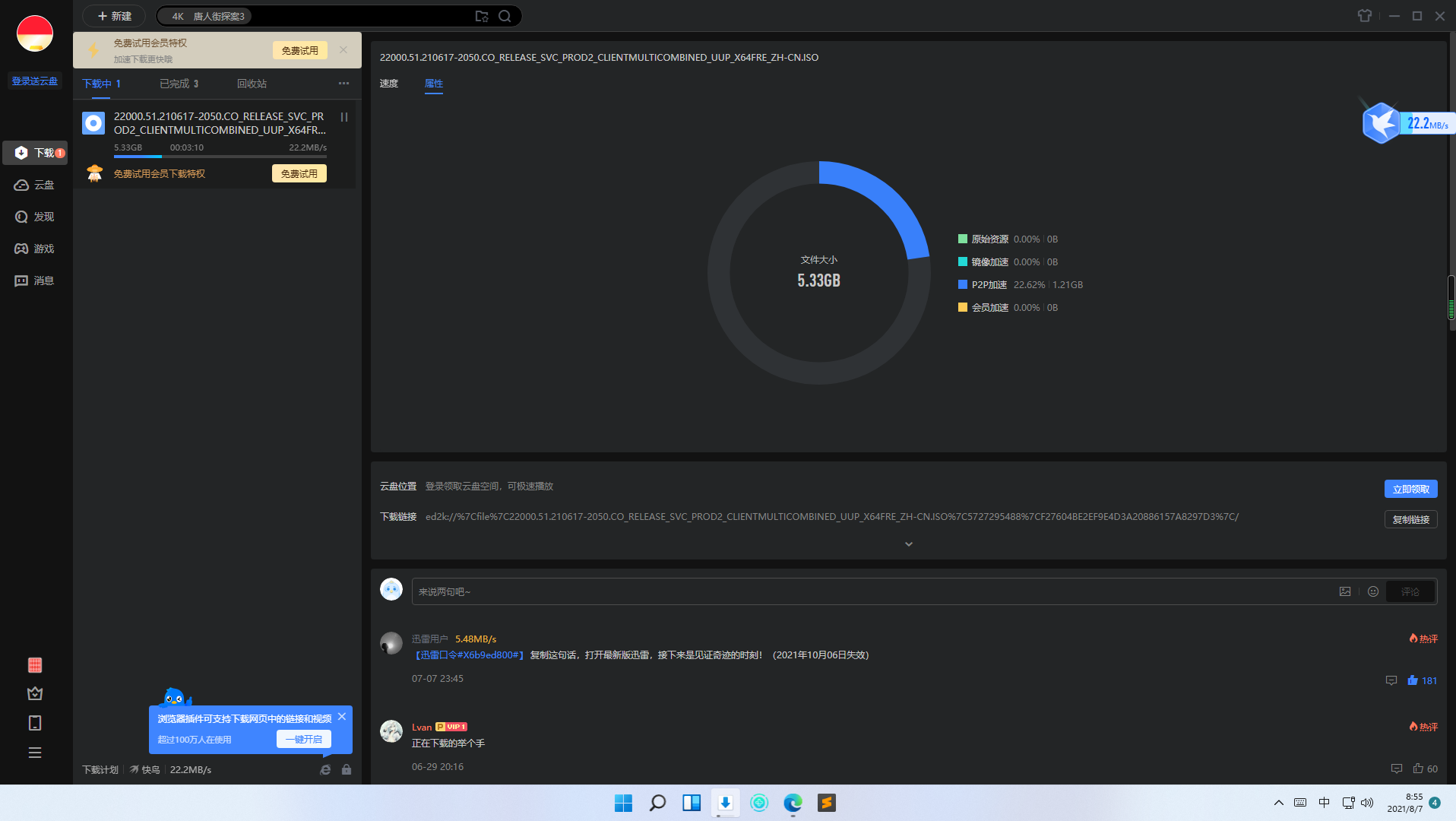The width and height of the screenshot is (1456, 821).
Task: Click insert image icon in comment box
Action: tap(1345, 591)
